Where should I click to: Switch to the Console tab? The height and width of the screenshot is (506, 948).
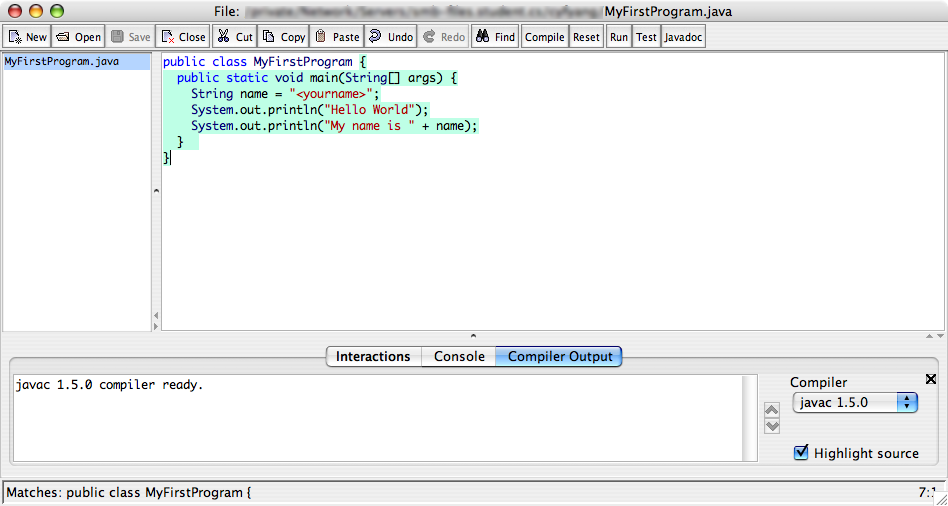pos(459,357)
